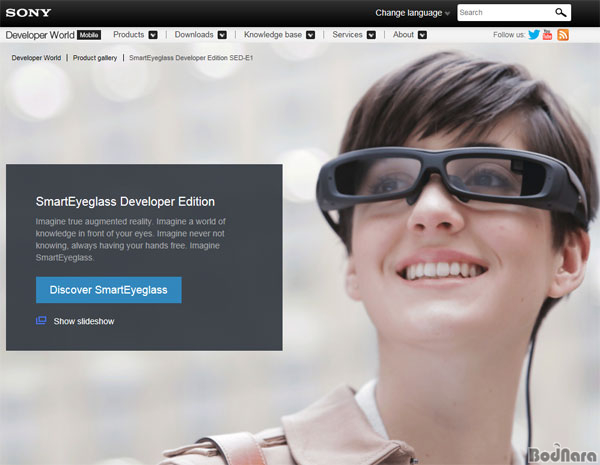Open the RSS feed icon
This screenshot has width=600, height=465.
pyautogui.click(x=563, y=34)
